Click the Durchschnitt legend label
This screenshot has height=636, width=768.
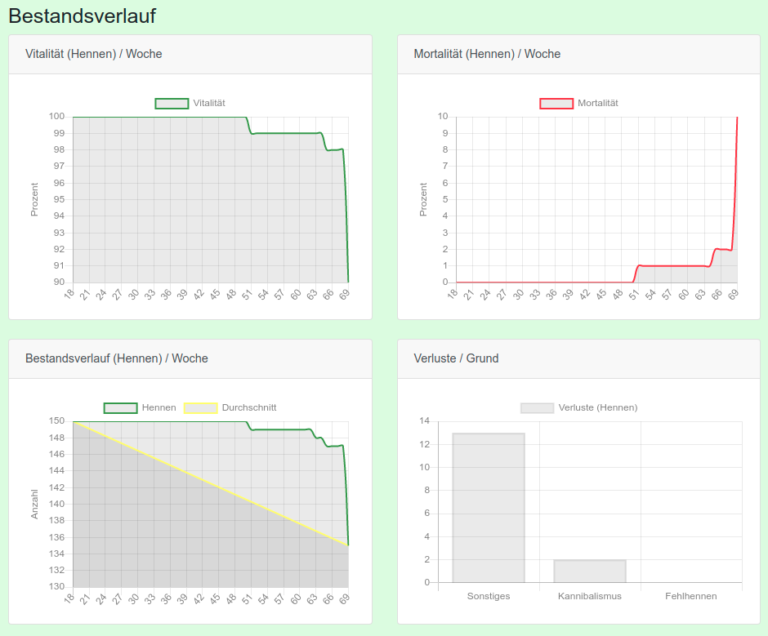tap(249, 408)
